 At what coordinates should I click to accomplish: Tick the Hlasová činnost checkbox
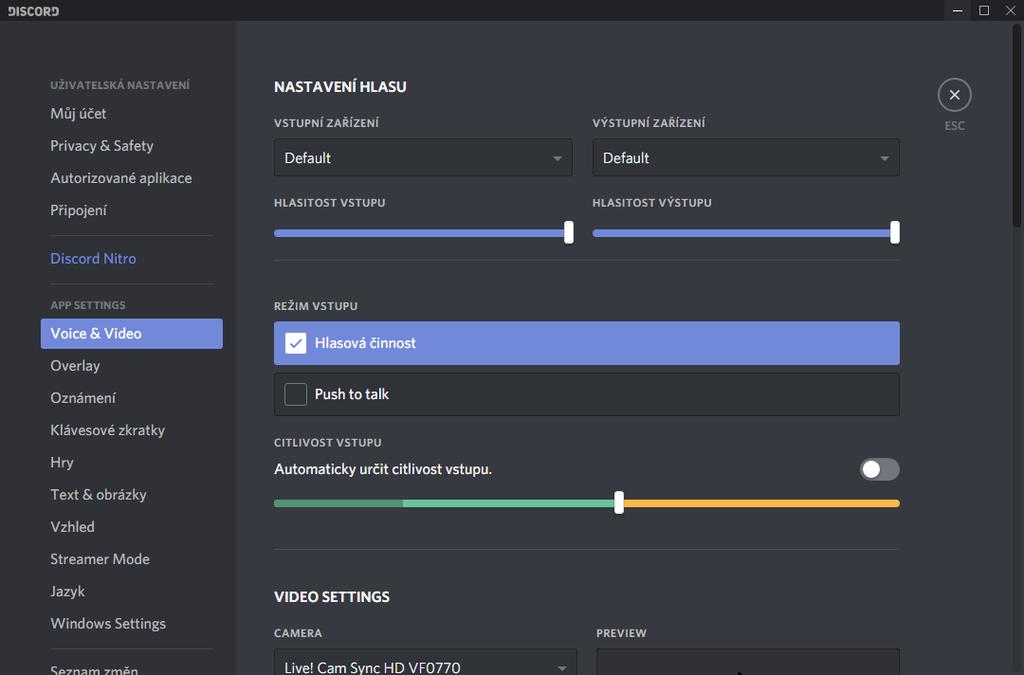pyautogui.click(x=295, y=343)
